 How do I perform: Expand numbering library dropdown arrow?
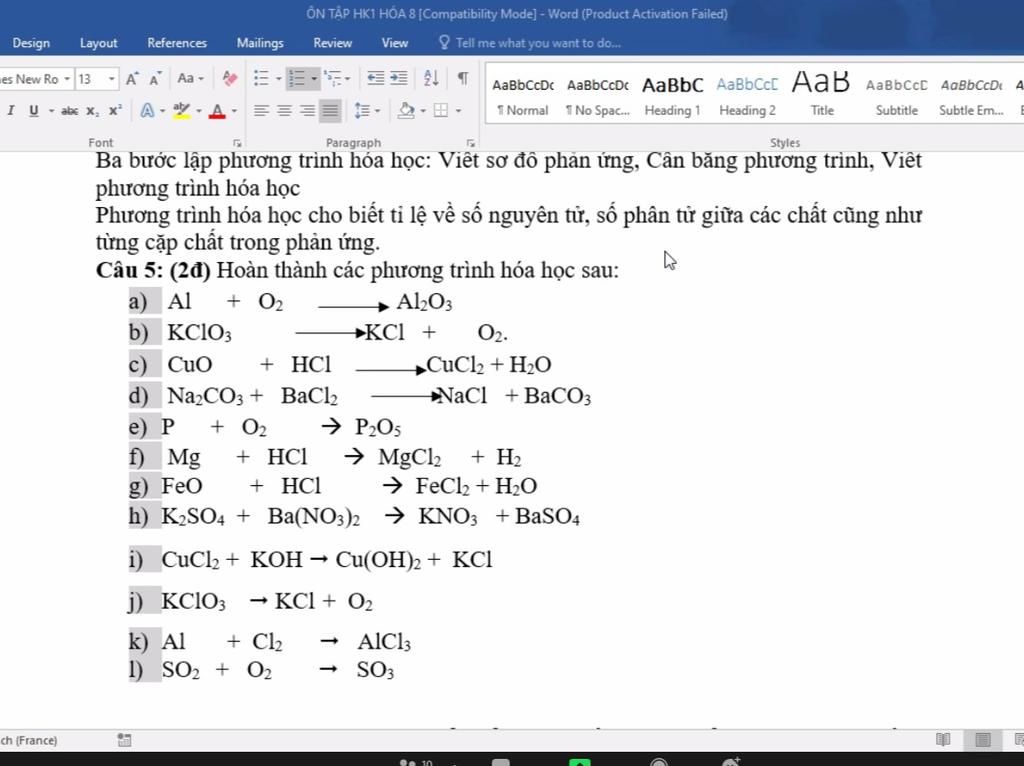[314, 78]
